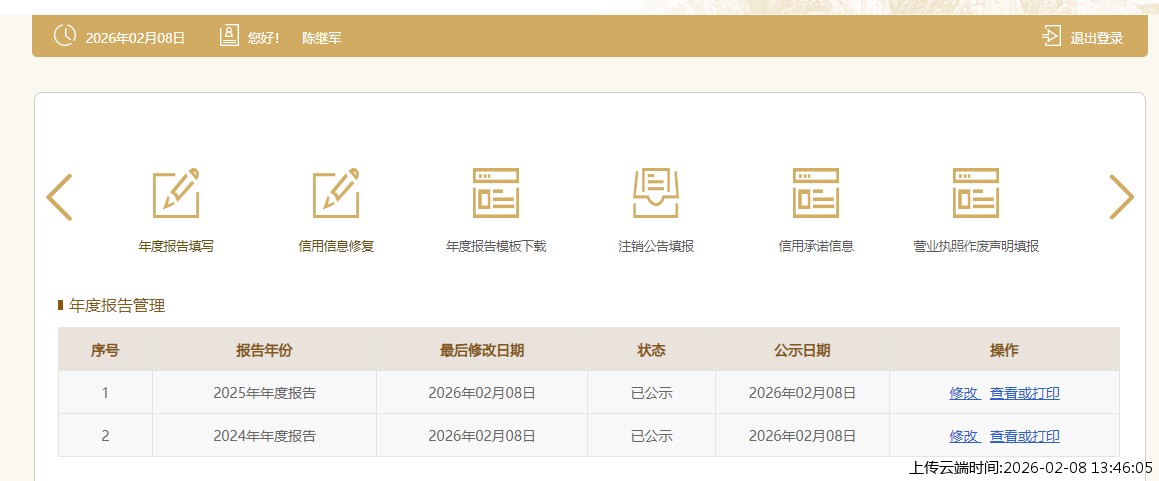Click the 信用信息修复 pencil icon
This screenshot has height=481, width=1159.
[x=336, y=194]
